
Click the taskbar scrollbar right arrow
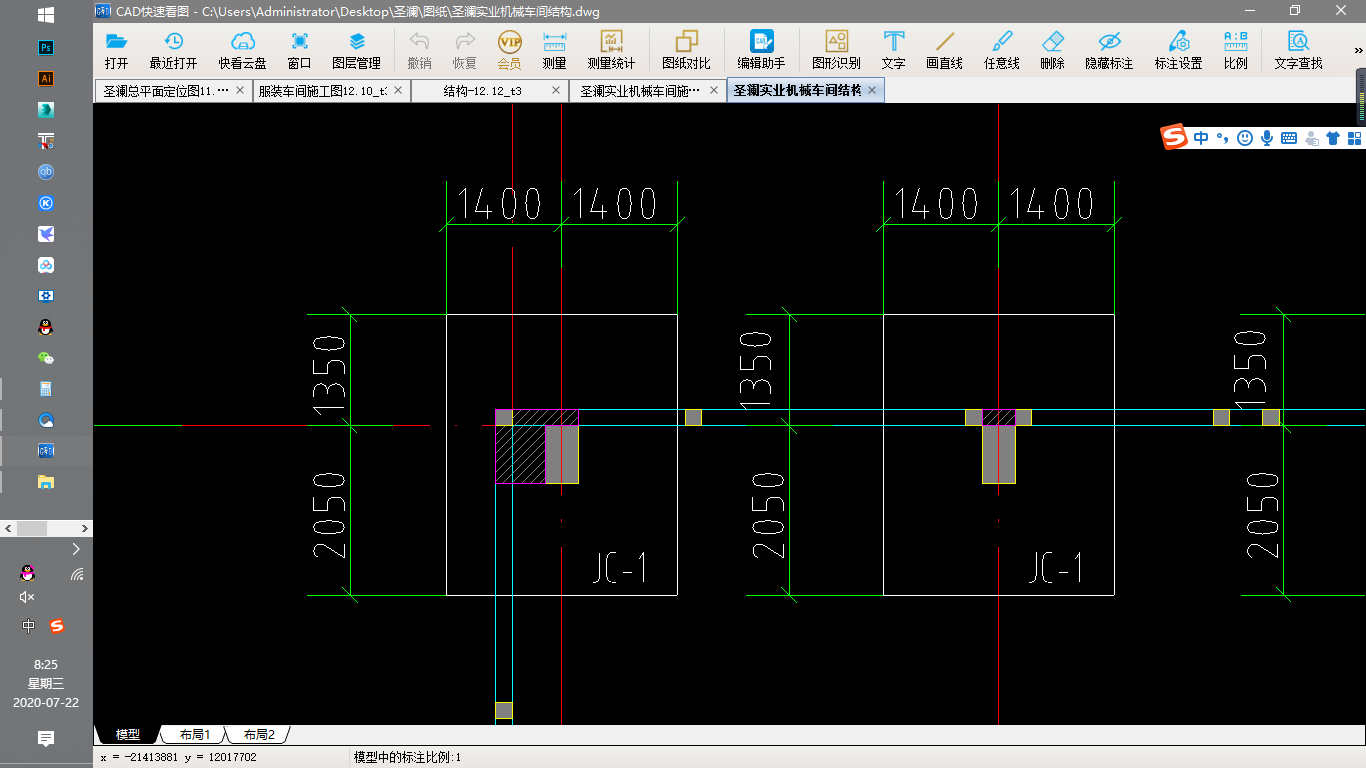pos(85,528)
